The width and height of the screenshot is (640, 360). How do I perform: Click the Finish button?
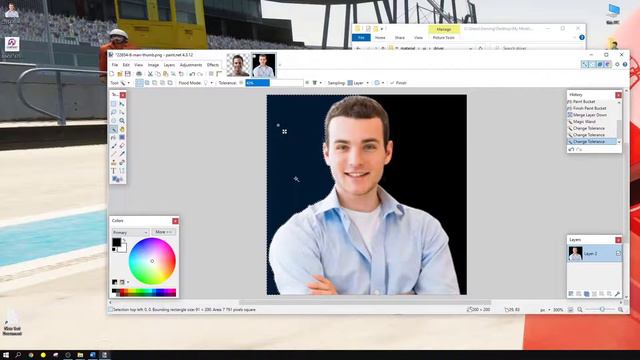point(398,83)
